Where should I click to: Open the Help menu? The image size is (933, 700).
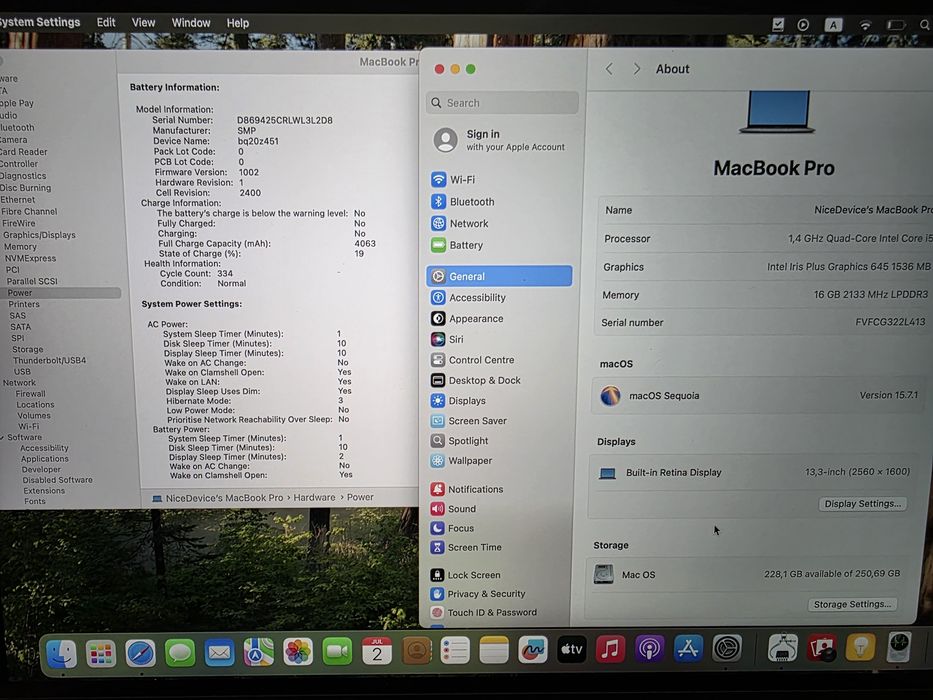coord(237,23)
